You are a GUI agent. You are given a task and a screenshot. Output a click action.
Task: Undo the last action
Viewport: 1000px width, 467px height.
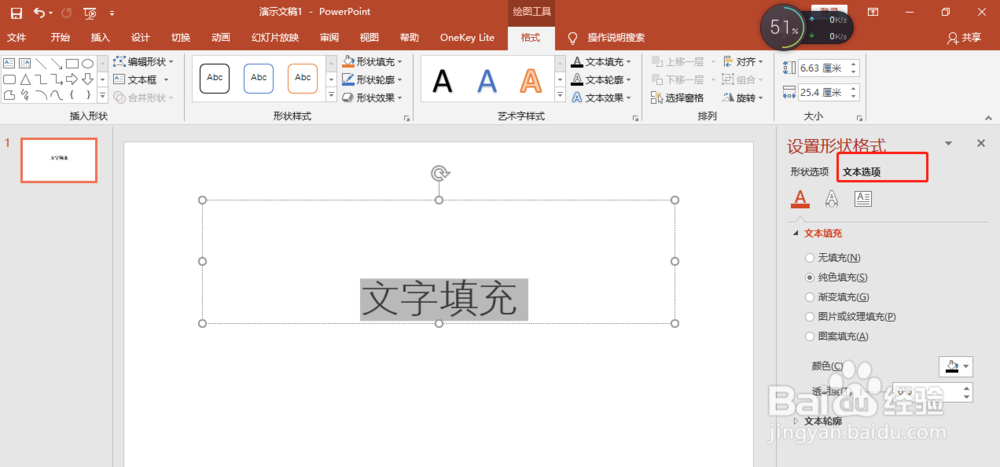[x=40, y=12]
